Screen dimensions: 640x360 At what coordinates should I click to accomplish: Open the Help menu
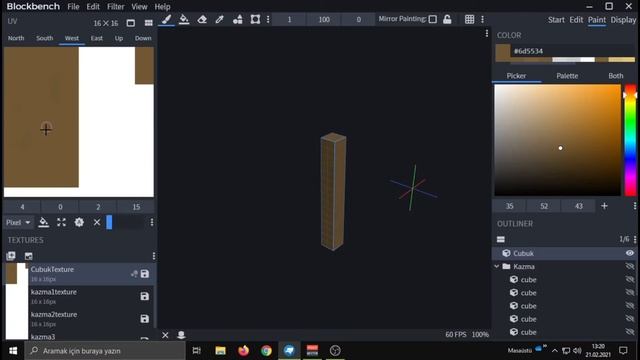[x=162, y=7]
